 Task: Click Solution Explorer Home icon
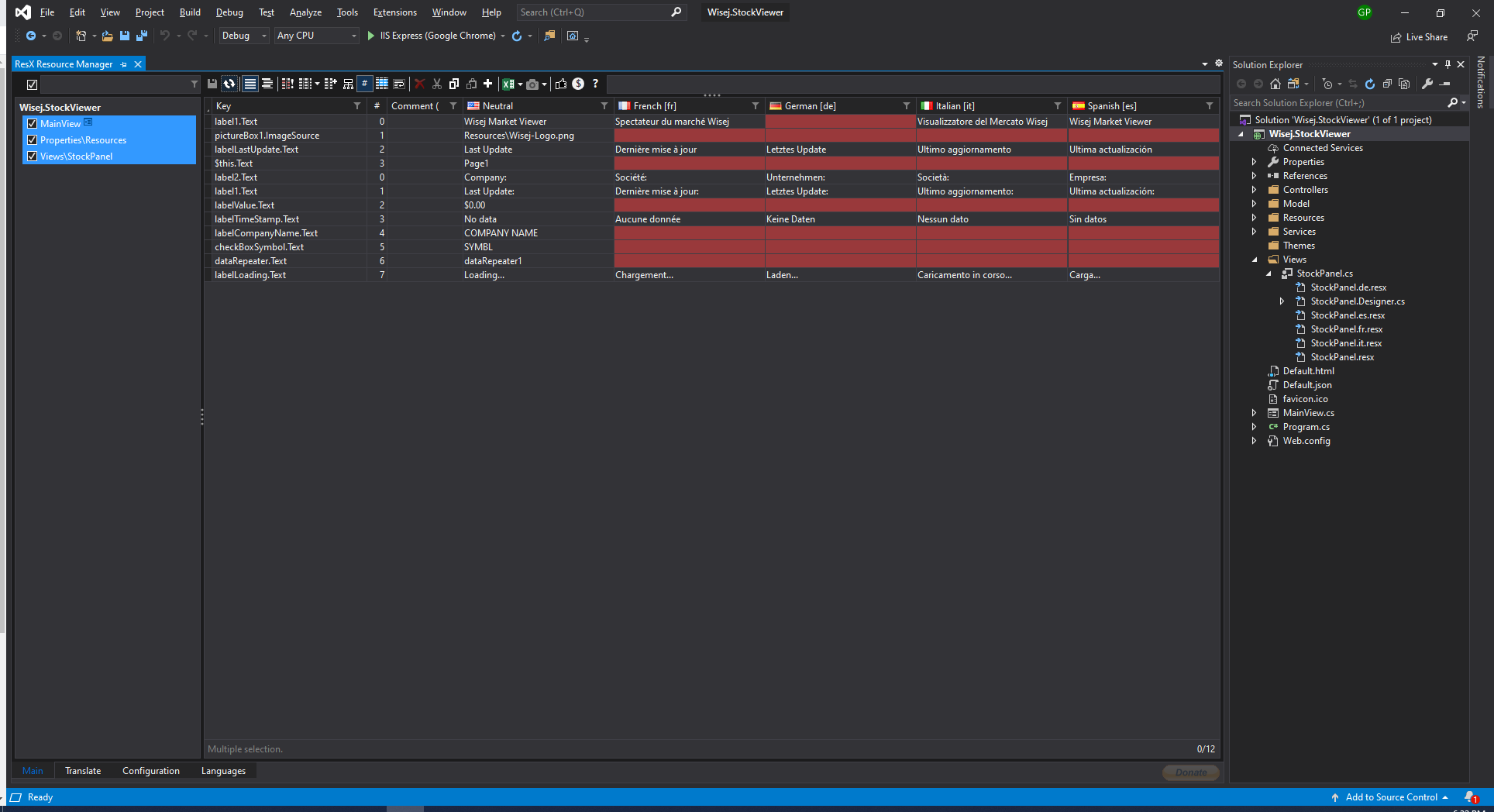pos(1275,84)
